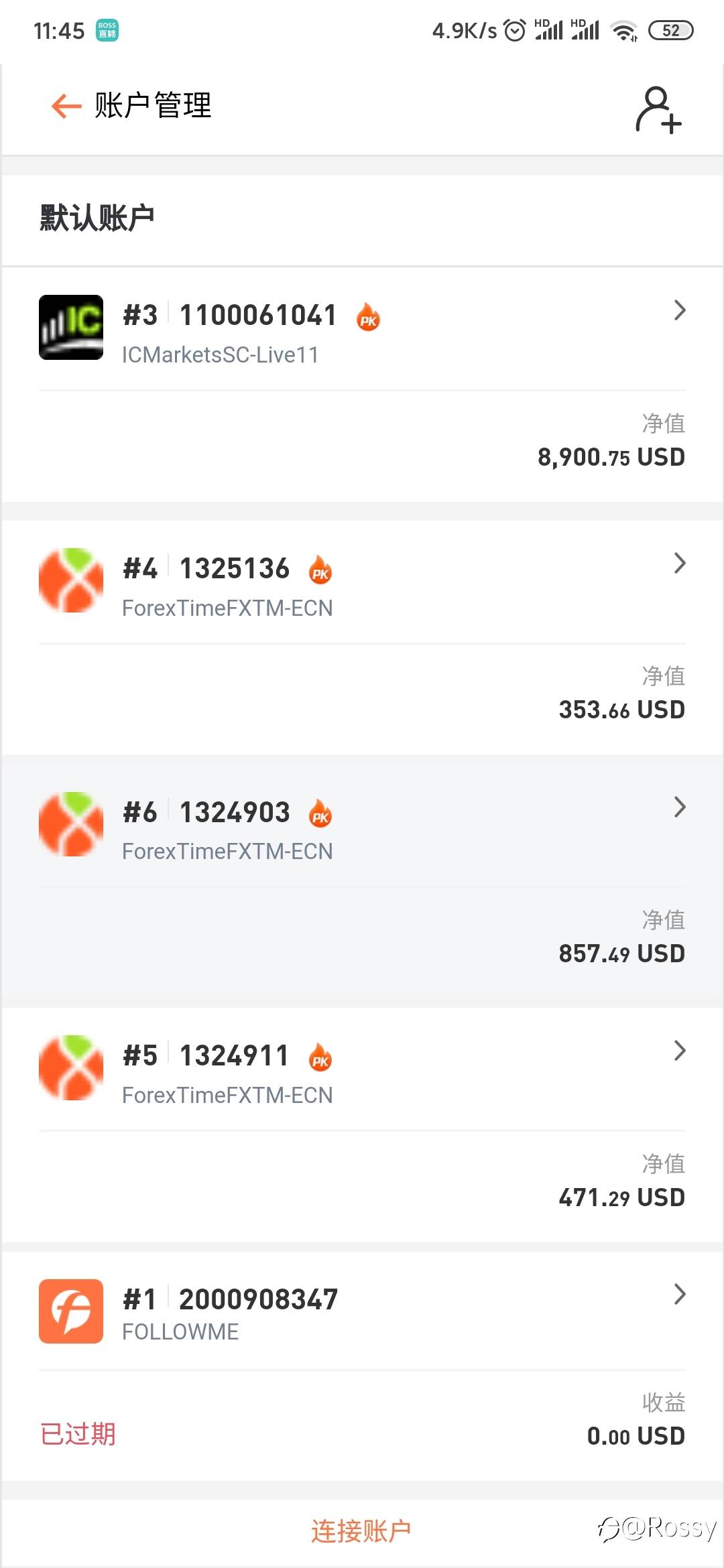Tap PK flame badge beside account 1100061041
Screen dimensions: 724x1568
pyautogui.click(x=368, y=316)
